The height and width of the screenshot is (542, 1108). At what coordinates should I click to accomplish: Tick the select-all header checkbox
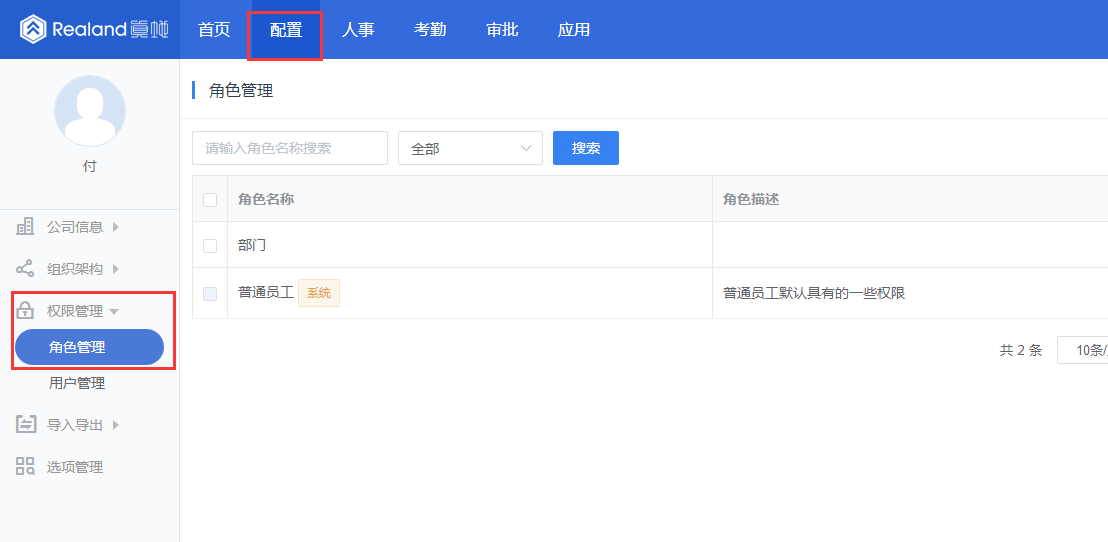click(x=210, y=199)
